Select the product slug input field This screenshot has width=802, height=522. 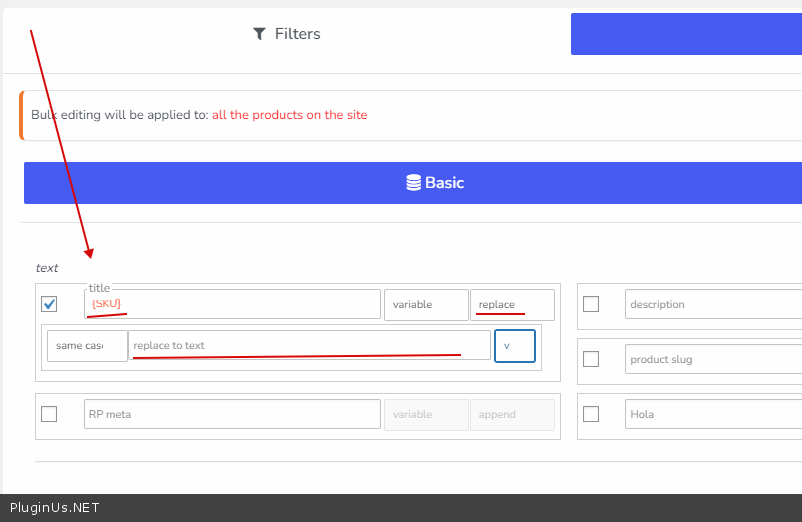[714, 359]
